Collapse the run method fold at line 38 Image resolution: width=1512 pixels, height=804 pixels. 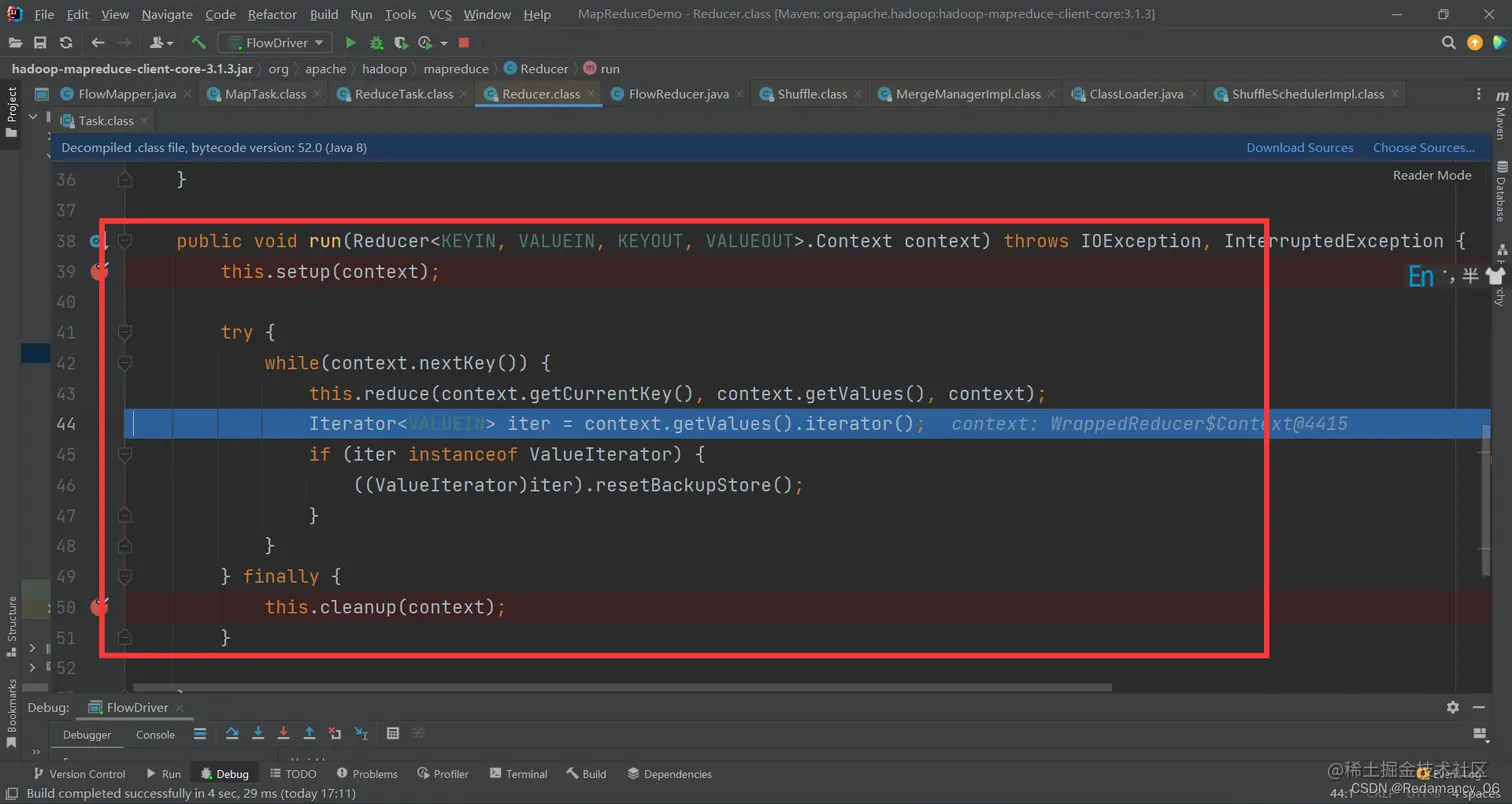125,241
